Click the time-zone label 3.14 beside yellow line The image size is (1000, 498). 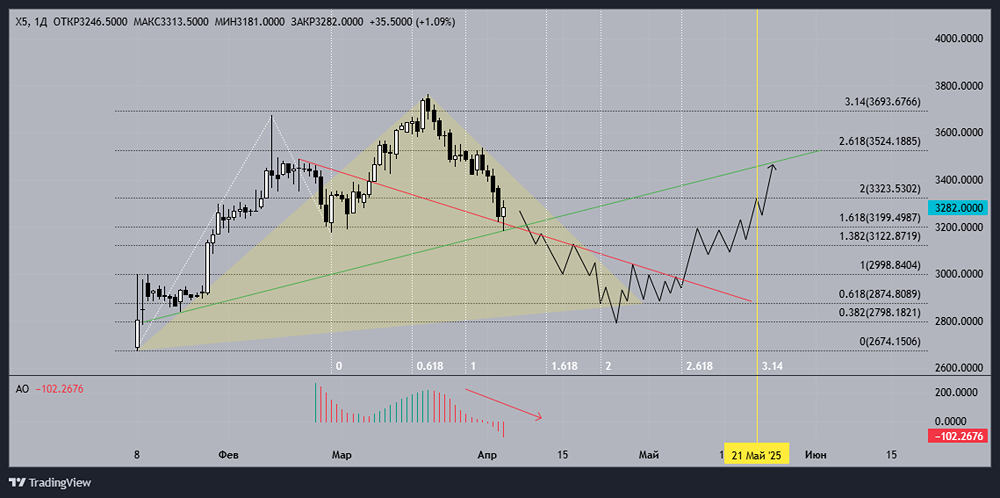point(772,366)
